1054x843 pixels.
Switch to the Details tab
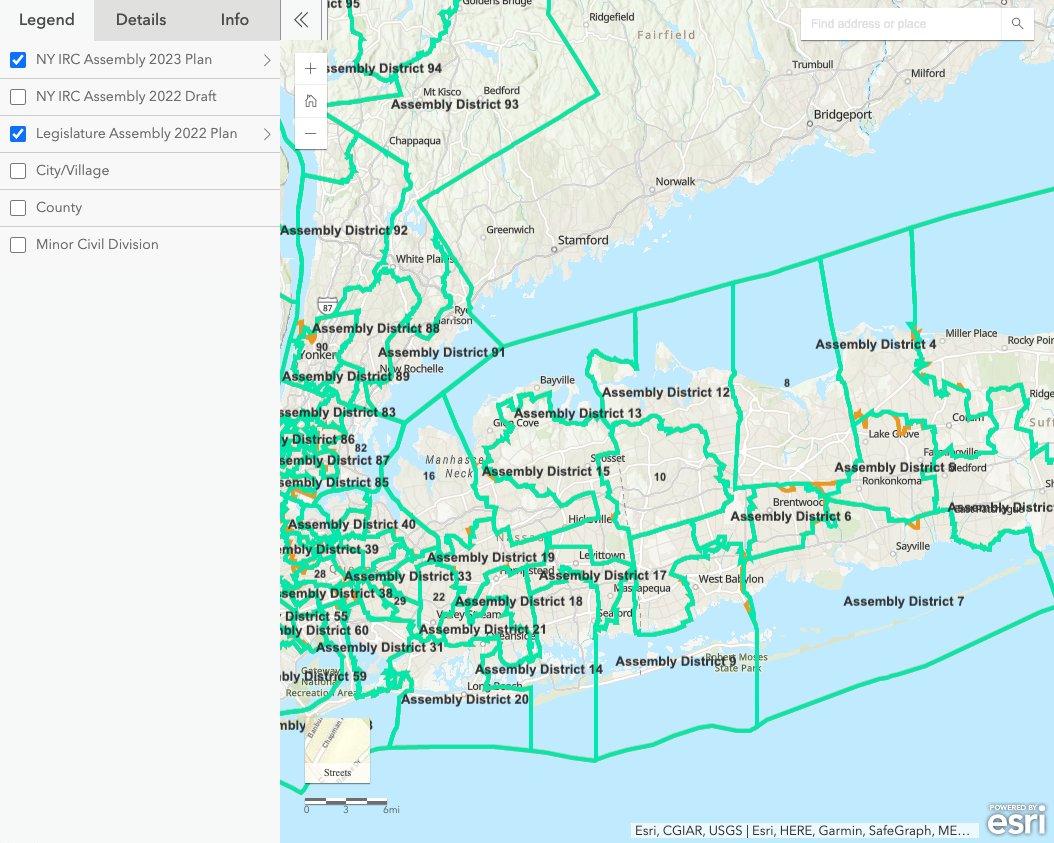(x=140, y=19)
